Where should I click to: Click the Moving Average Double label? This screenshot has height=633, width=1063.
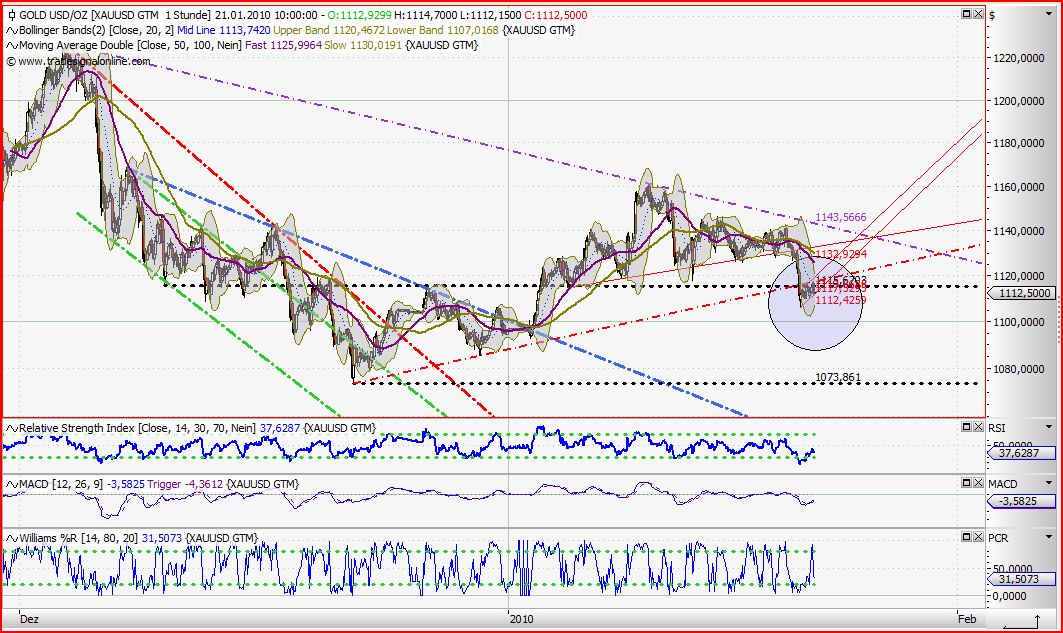[76, 45]
